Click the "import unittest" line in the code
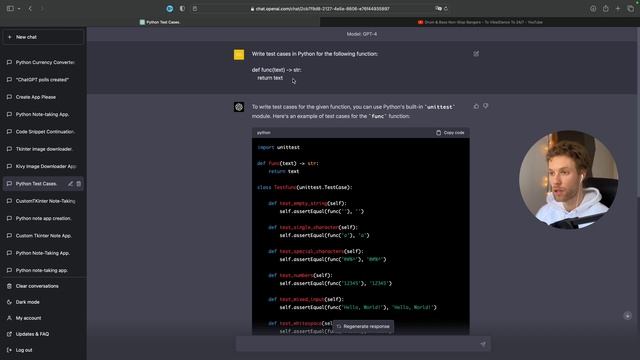640x360 pixels. 278,147
